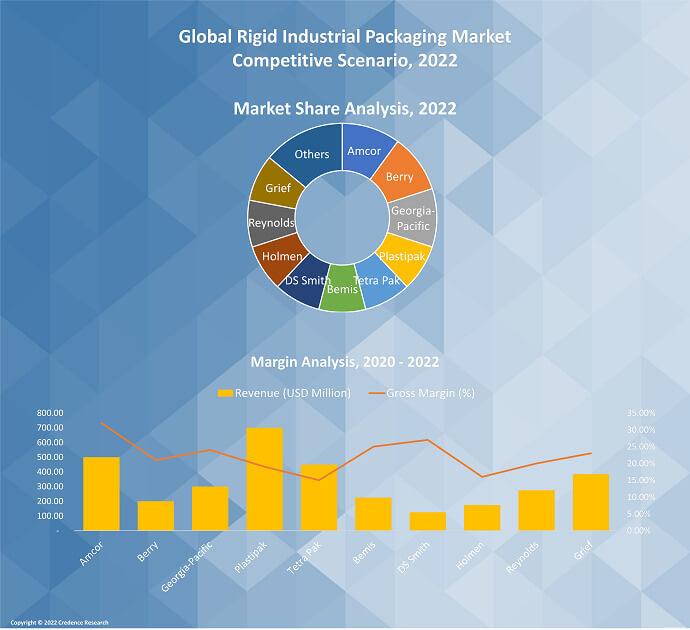Select the tallest bar for Plastipak
Screen dimensions: 690x630
click(x=264, y=479)
